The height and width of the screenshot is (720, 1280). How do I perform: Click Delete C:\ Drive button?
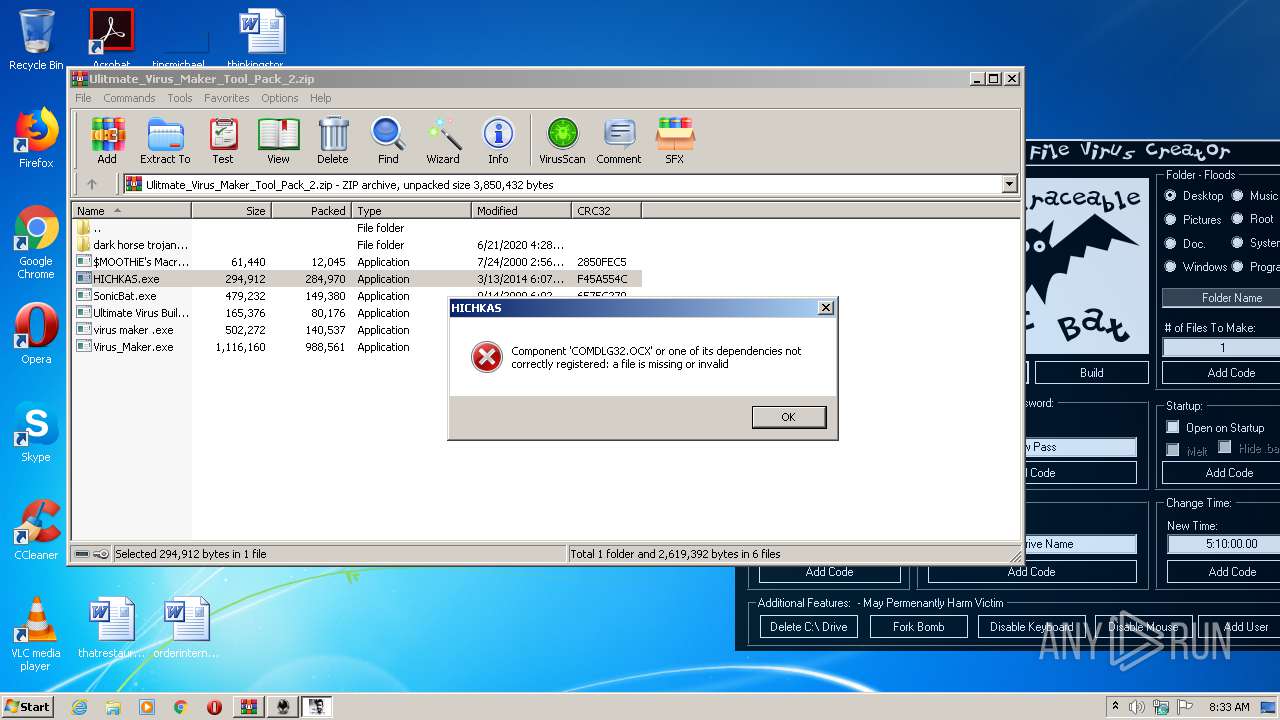click(808, 626)
